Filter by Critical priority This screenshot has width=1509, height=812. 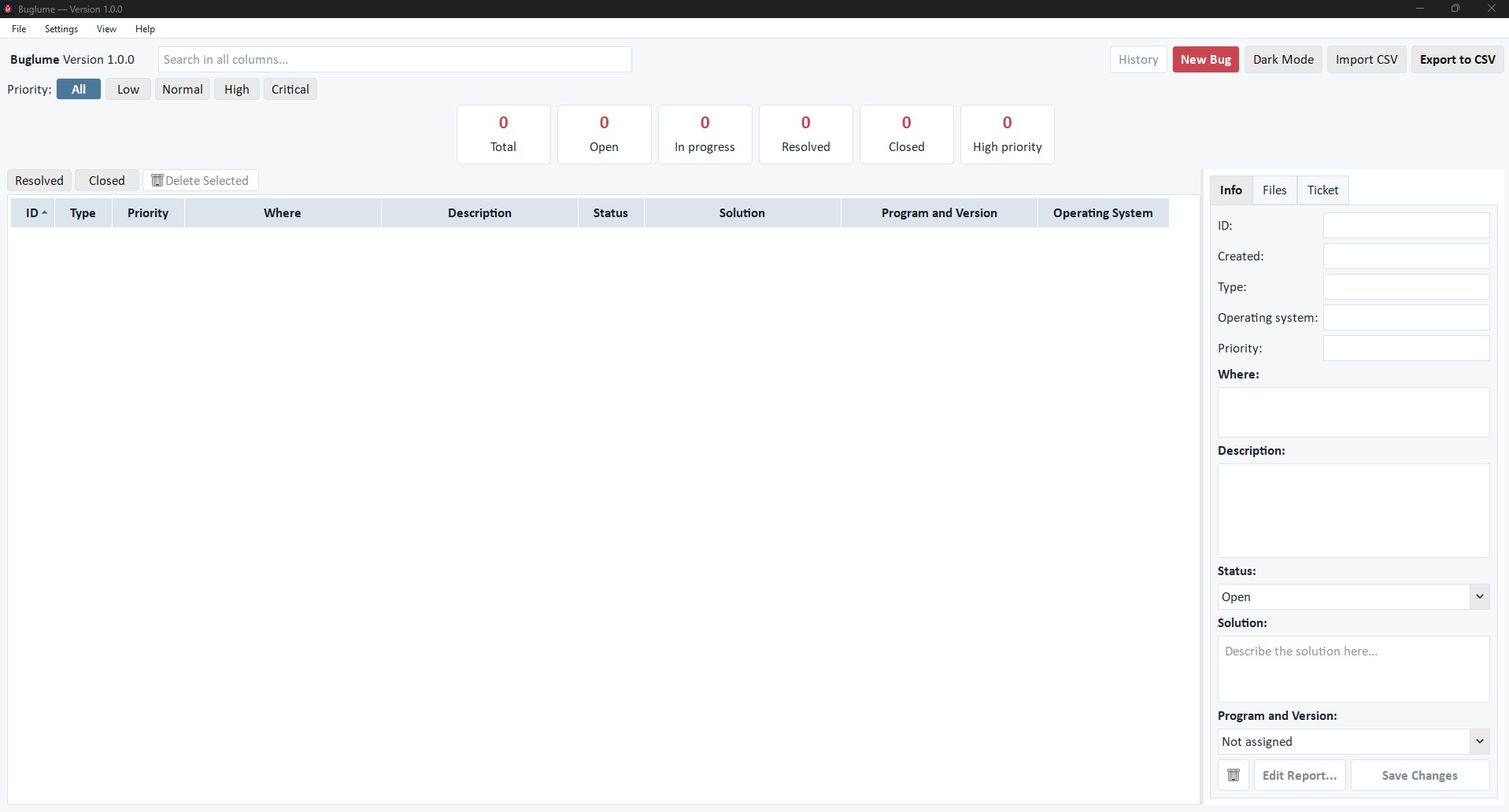click(290, 89)
